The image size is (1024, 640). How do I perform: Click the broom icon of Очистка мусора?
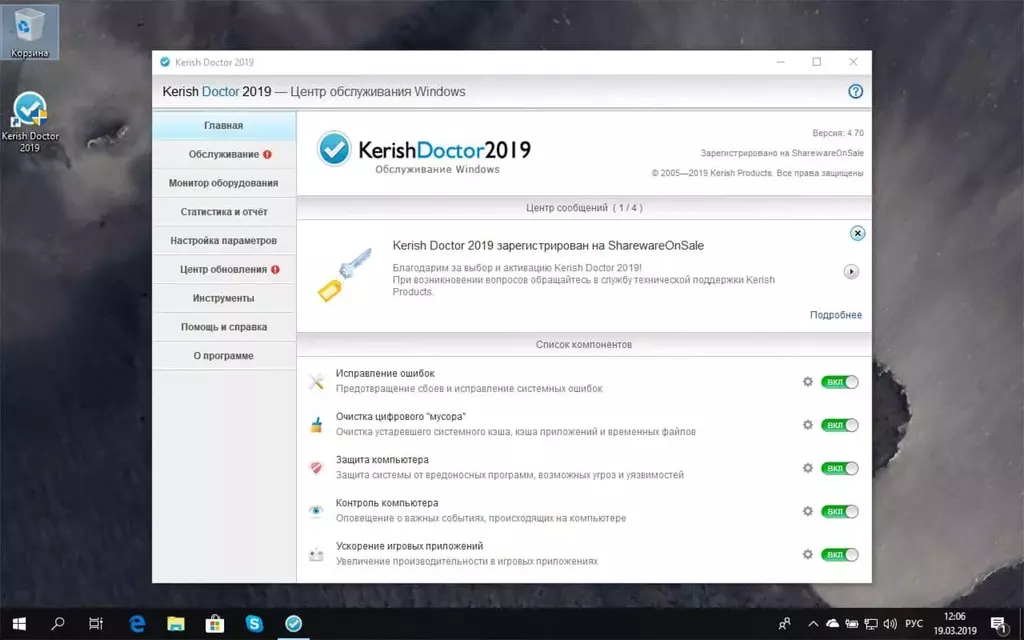[316, 425]
